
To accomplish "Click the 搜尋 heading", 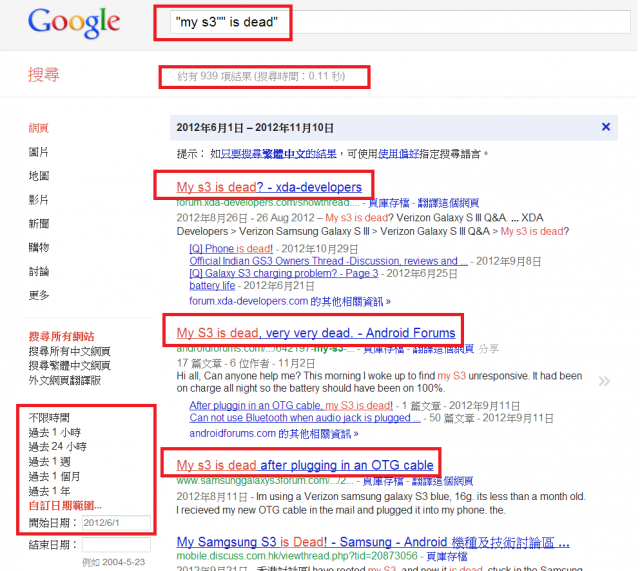I will click(x=43, y=75).
